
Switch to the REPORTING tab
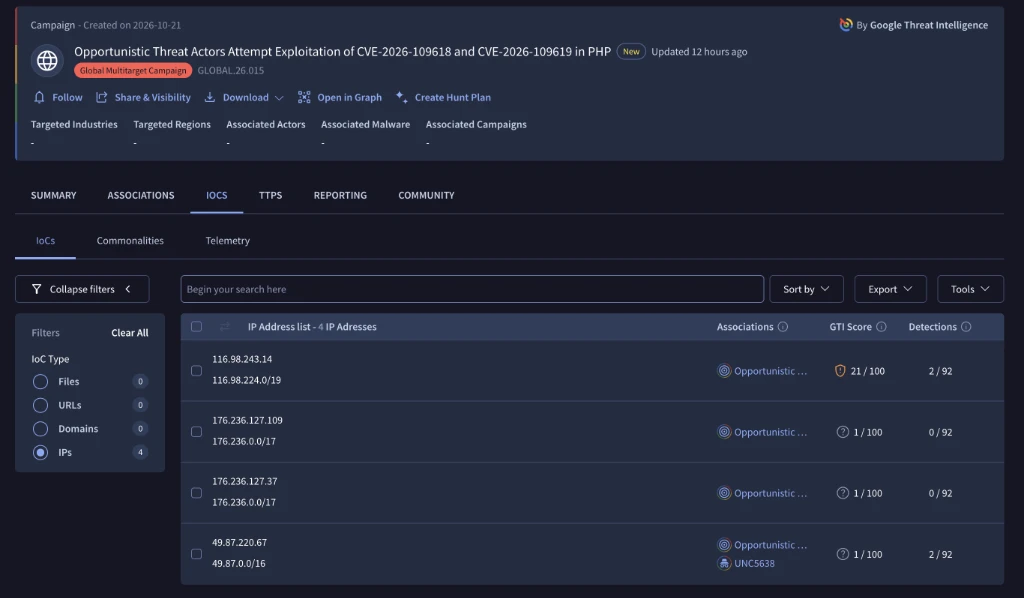(x=340, y=195)
